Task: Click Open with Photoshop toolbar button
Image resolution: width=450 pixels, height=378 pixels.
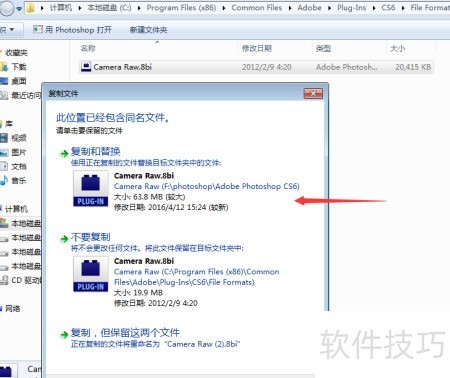Action: point(72,30)
